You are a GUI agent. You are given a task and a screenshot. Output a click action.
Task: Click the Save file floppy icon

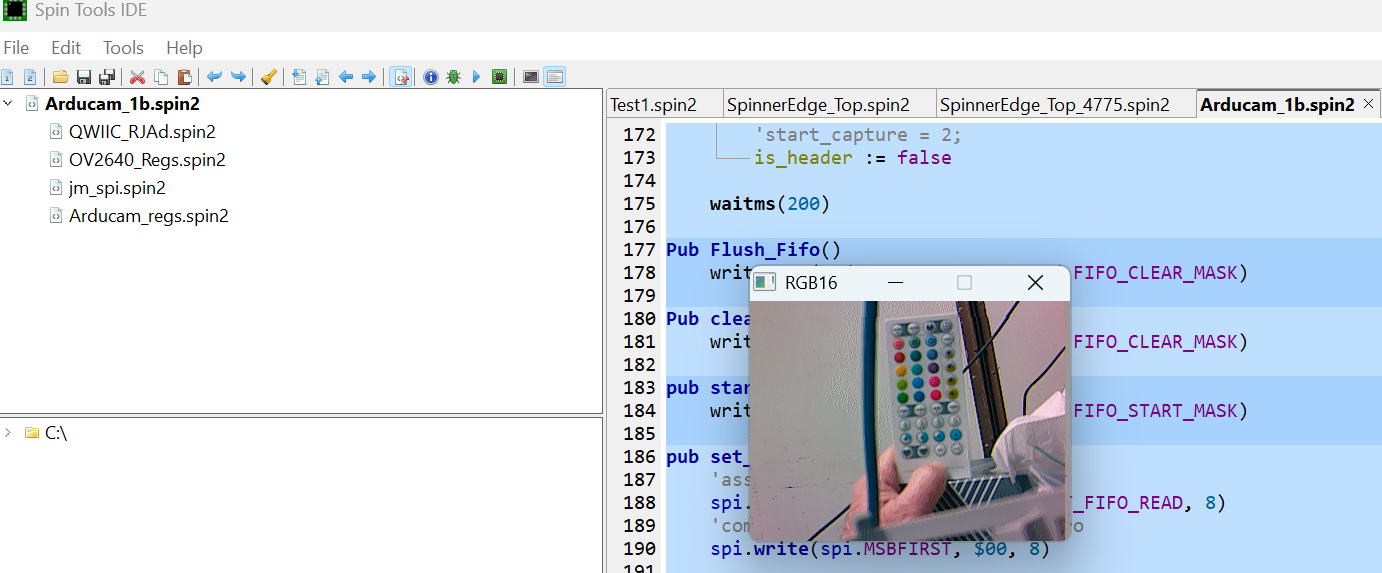pos(84,77)
